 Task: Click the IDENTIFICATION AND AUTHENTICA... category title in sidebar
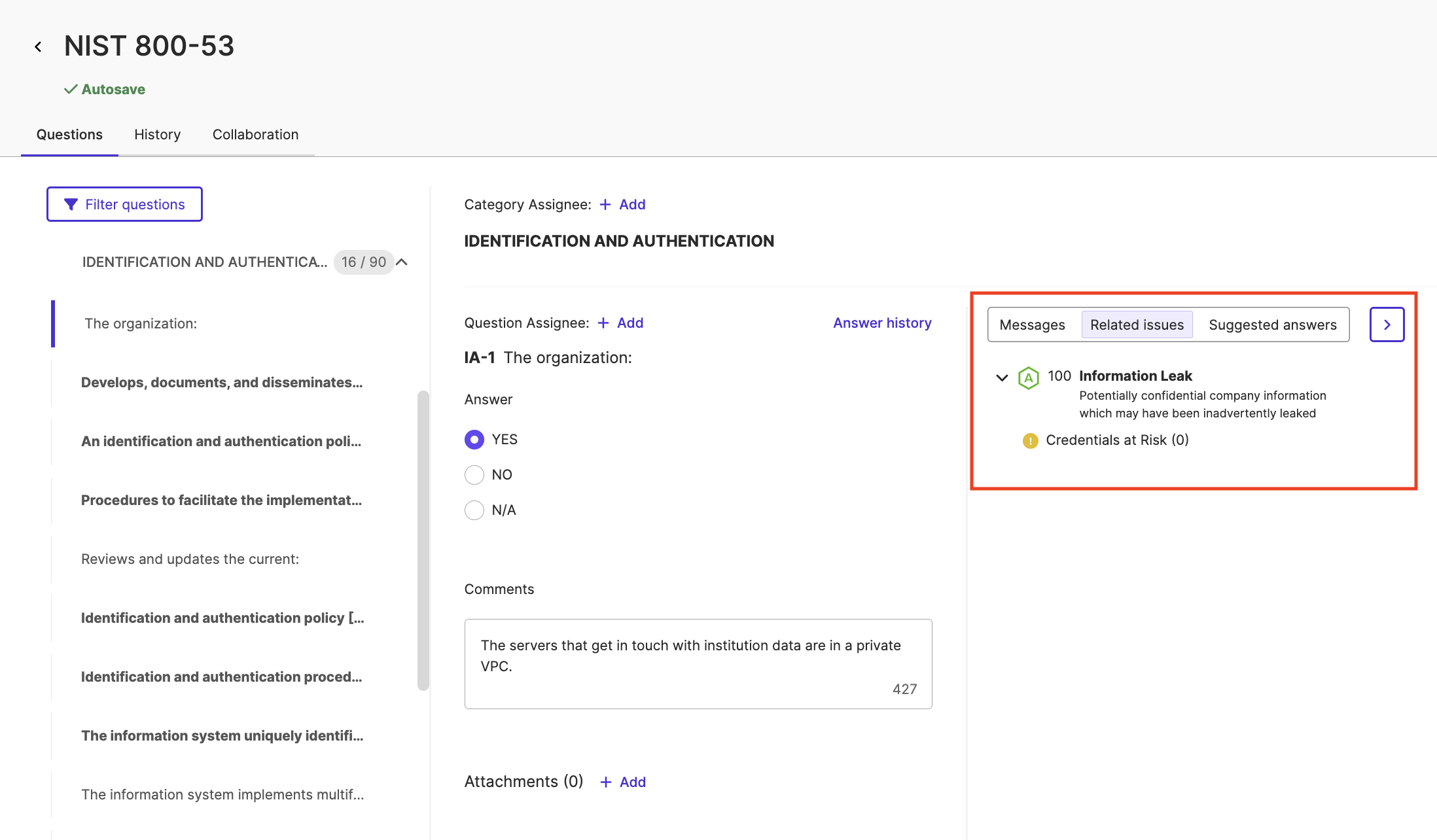click(205, 262)
